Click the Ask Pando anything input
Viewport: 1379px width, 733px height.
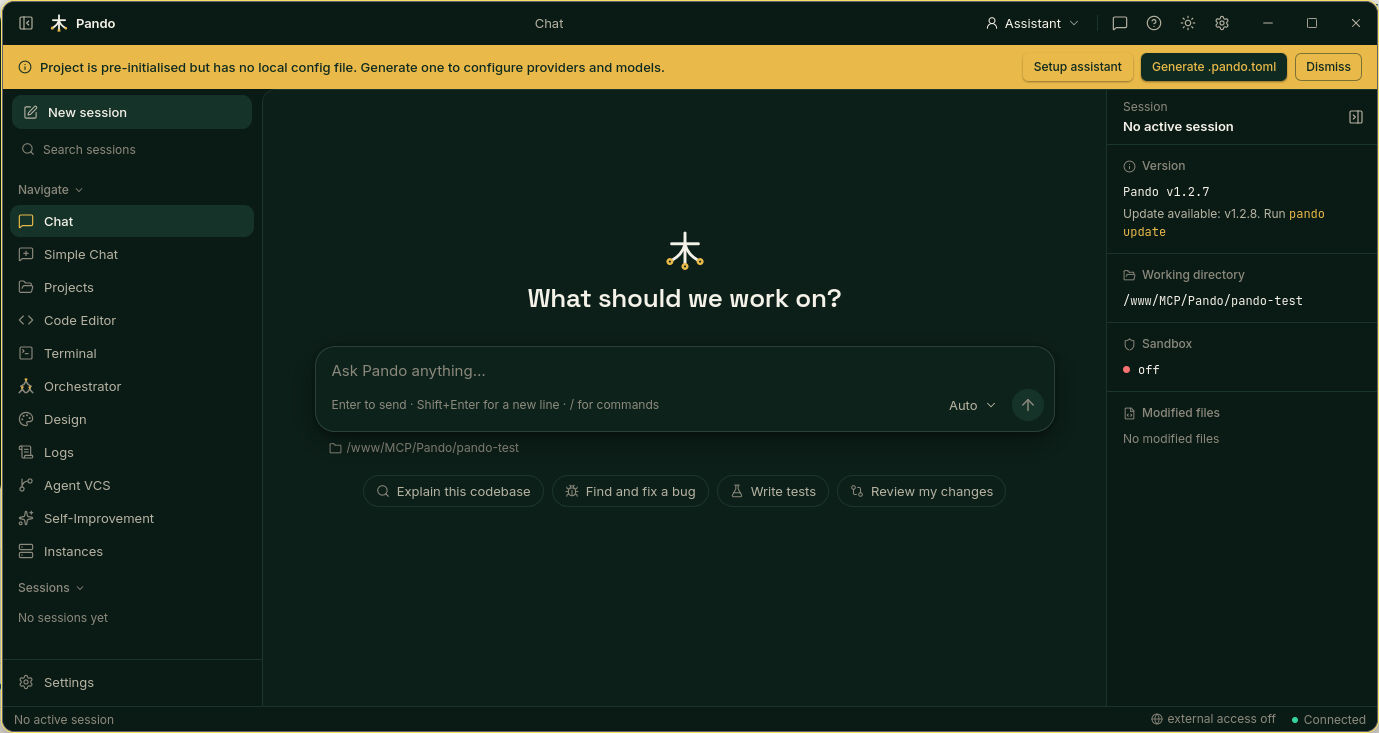684,371
